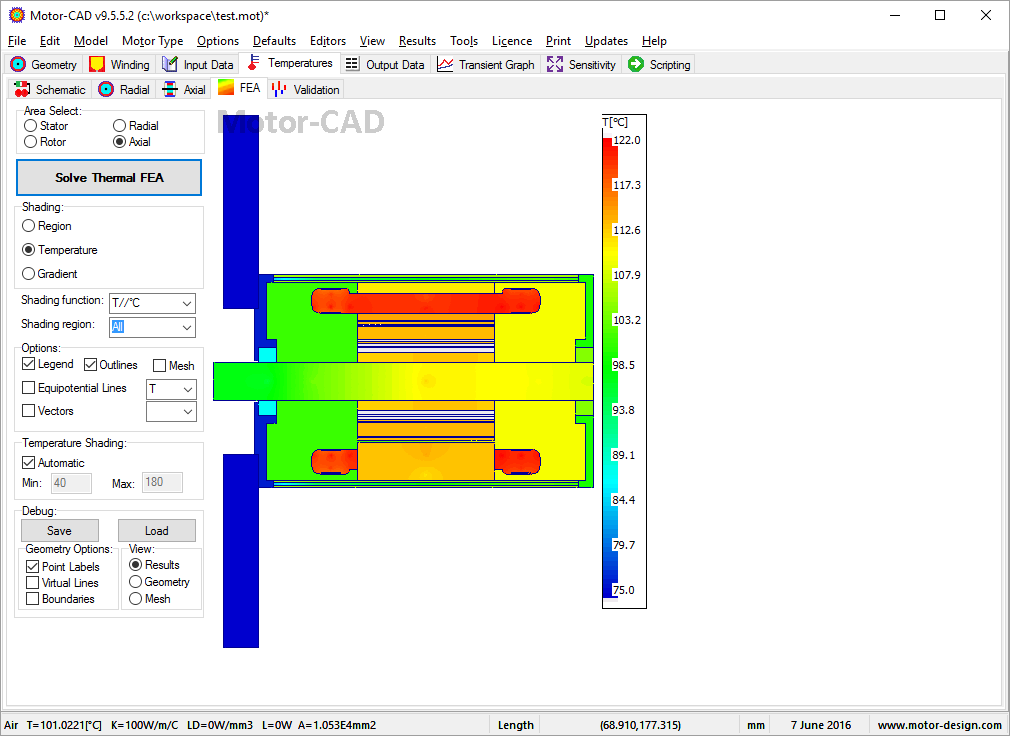1010x736 pixels.
Task: Open the Print menu
Action: [558, 41]
